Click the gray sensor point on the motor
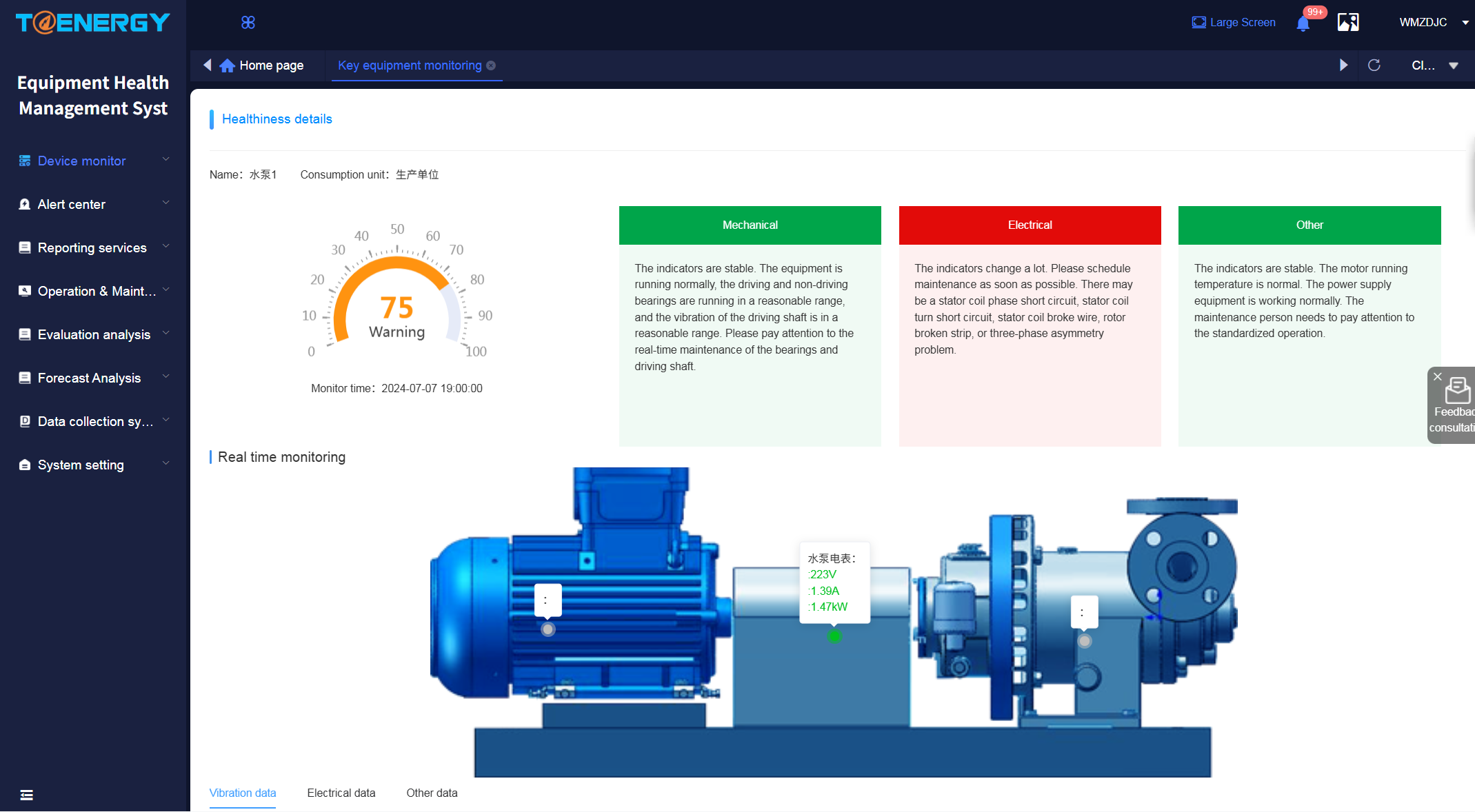Image resolution: width=1475 pixels, height=812 pixels. (x=548, y=629)
